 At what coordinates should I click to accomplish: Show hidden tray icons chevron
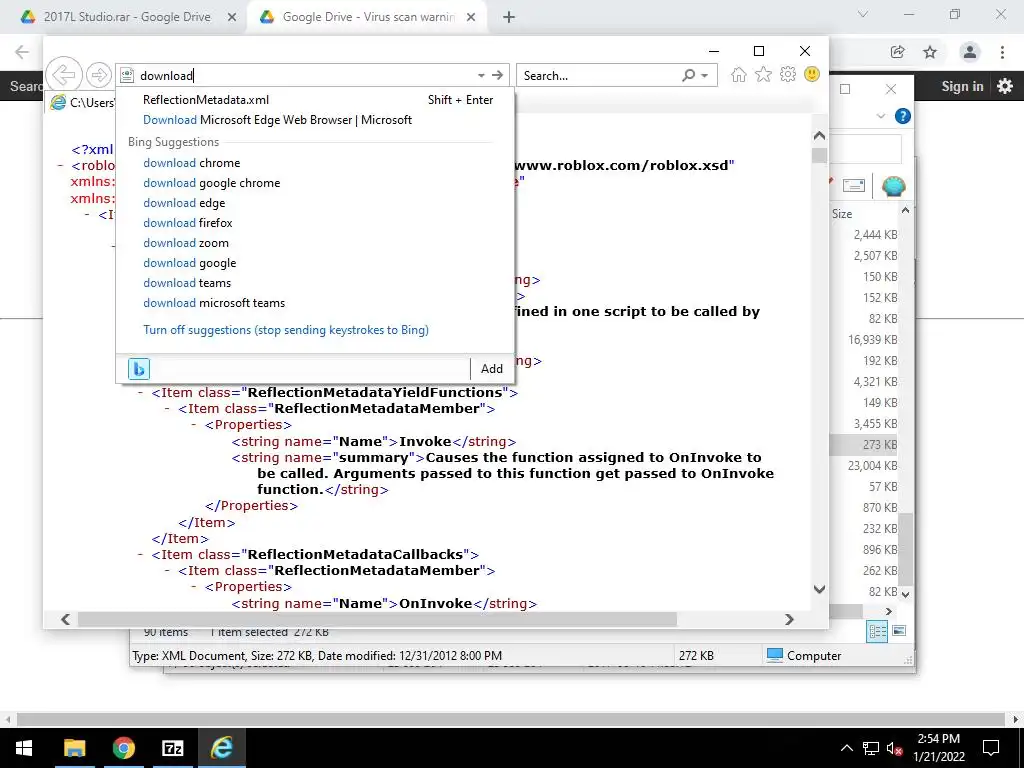pos(846,748)
